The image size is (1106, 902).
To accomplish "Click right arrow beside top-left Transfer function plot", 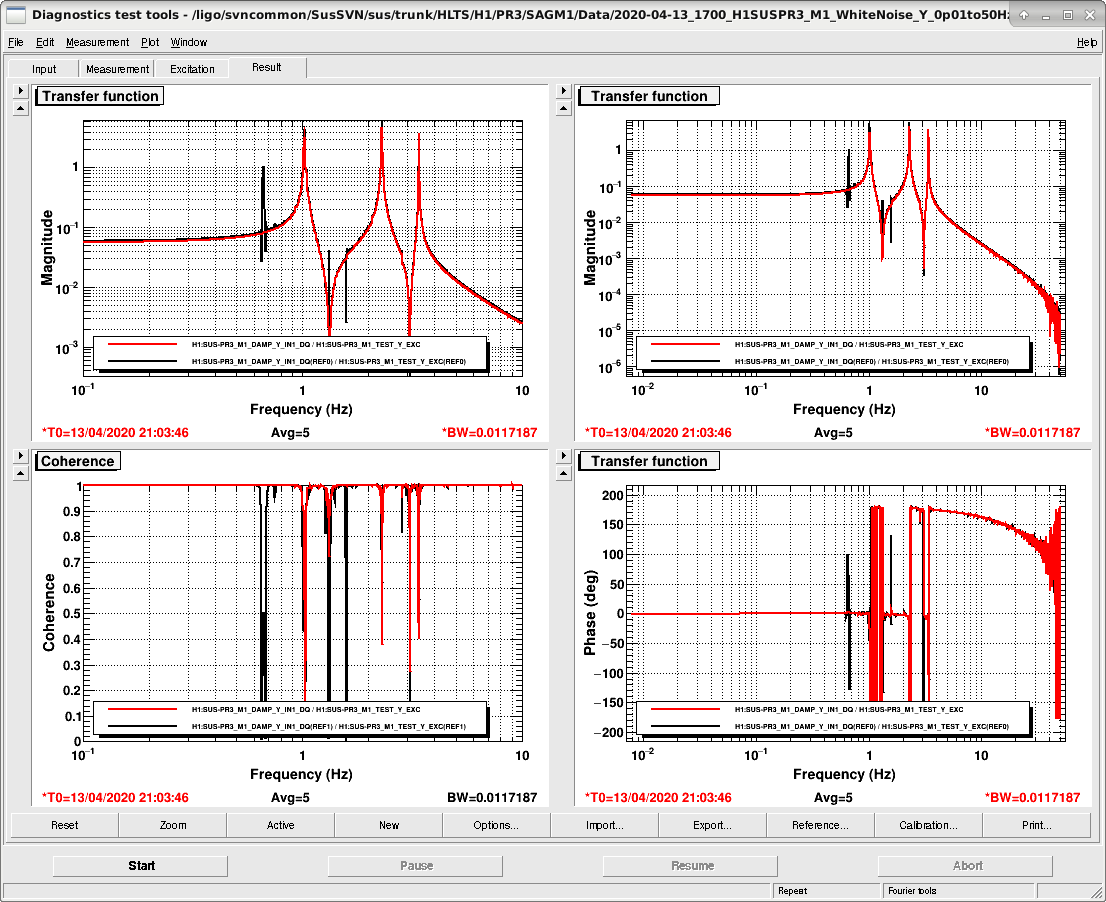I will [x=20, y=91].
